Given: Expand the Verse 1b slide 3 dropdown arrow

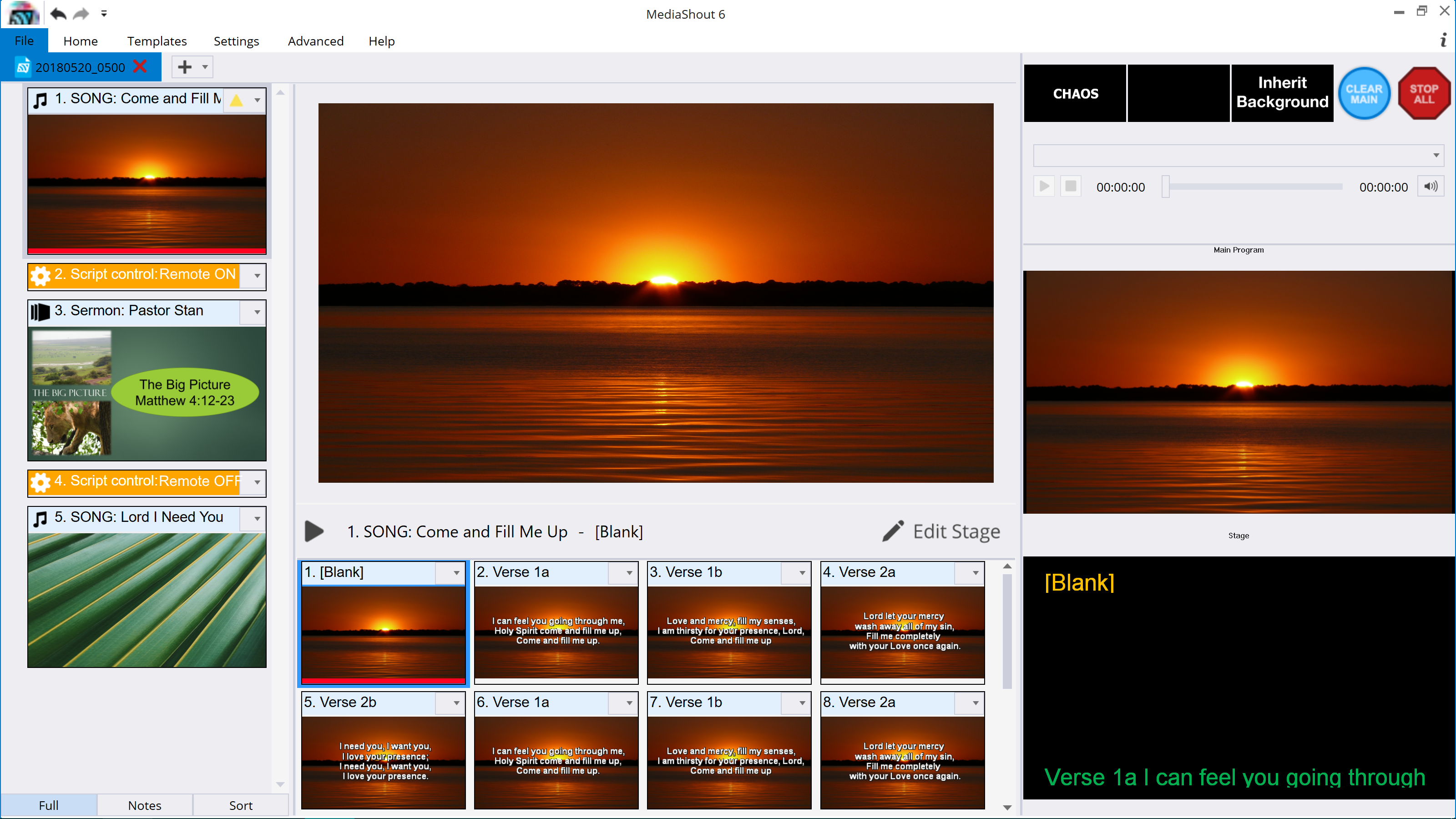Looking at the screenshot, I should (802, 573).
